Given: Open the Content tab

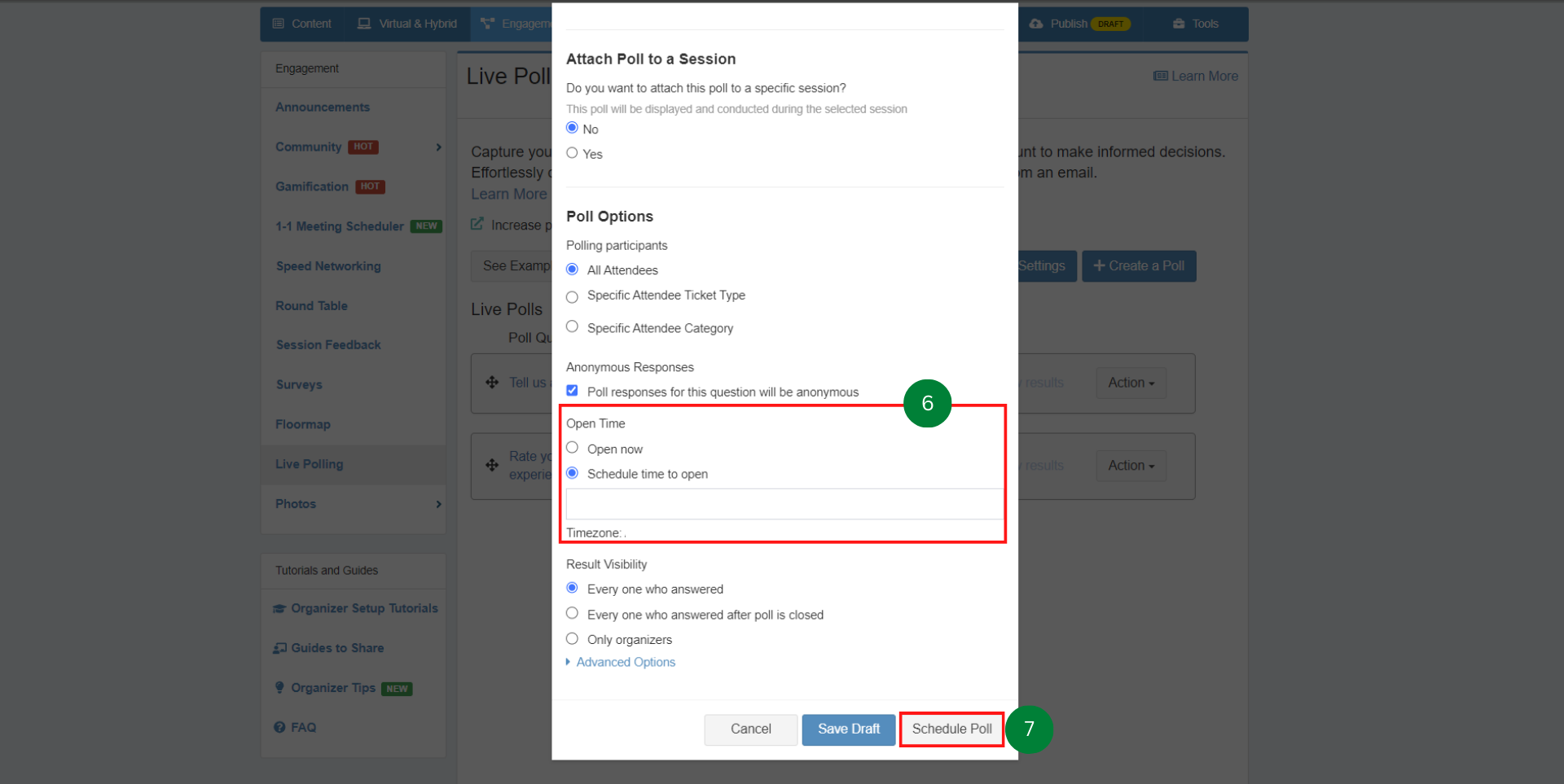Looking at the screenshot, I should coord(302,24).
